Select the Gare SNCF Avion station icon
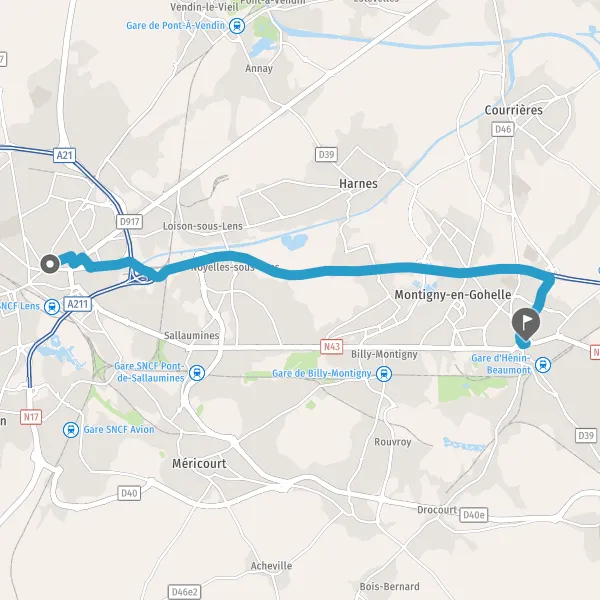The image size is (600, 600). (x=71, y=430)
